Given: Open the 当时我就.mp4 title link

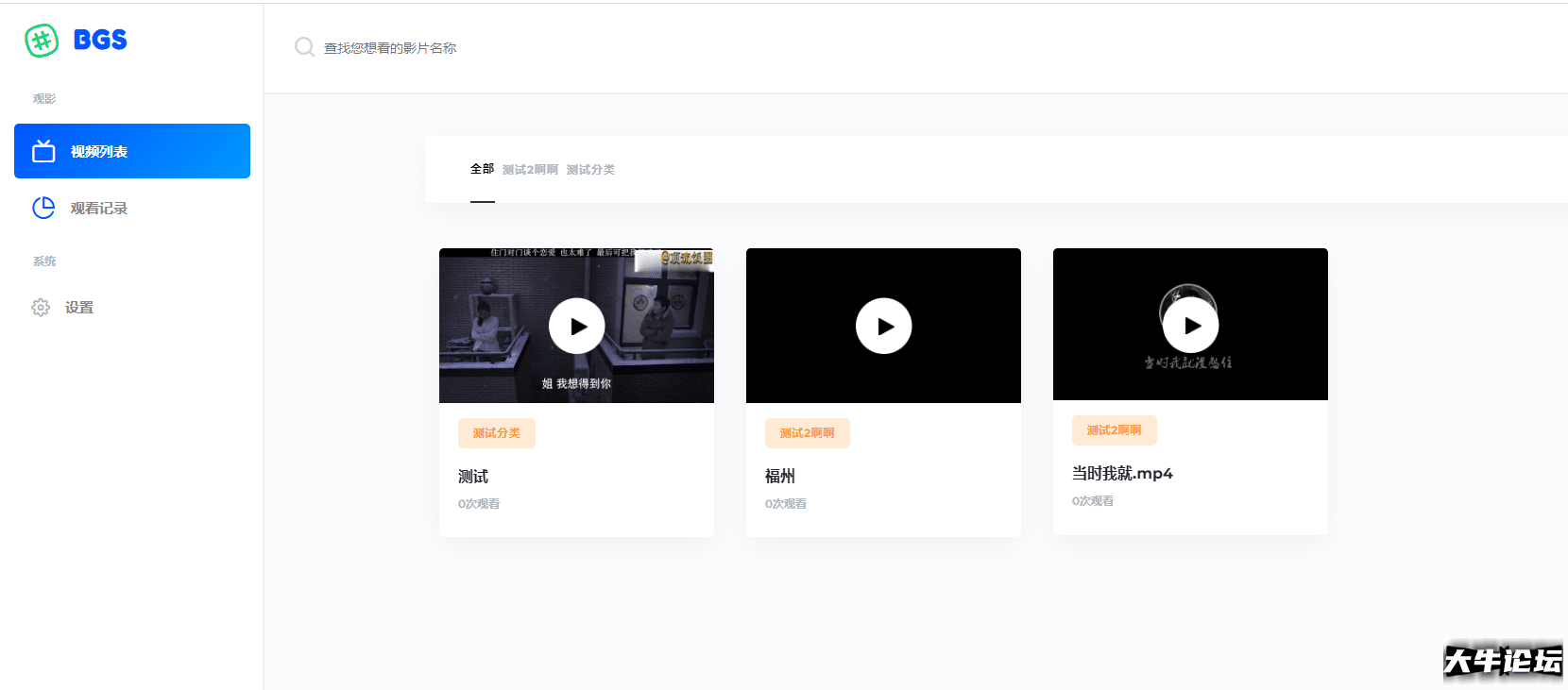Looking at the screenshot, I should [x=1122, y=474].
